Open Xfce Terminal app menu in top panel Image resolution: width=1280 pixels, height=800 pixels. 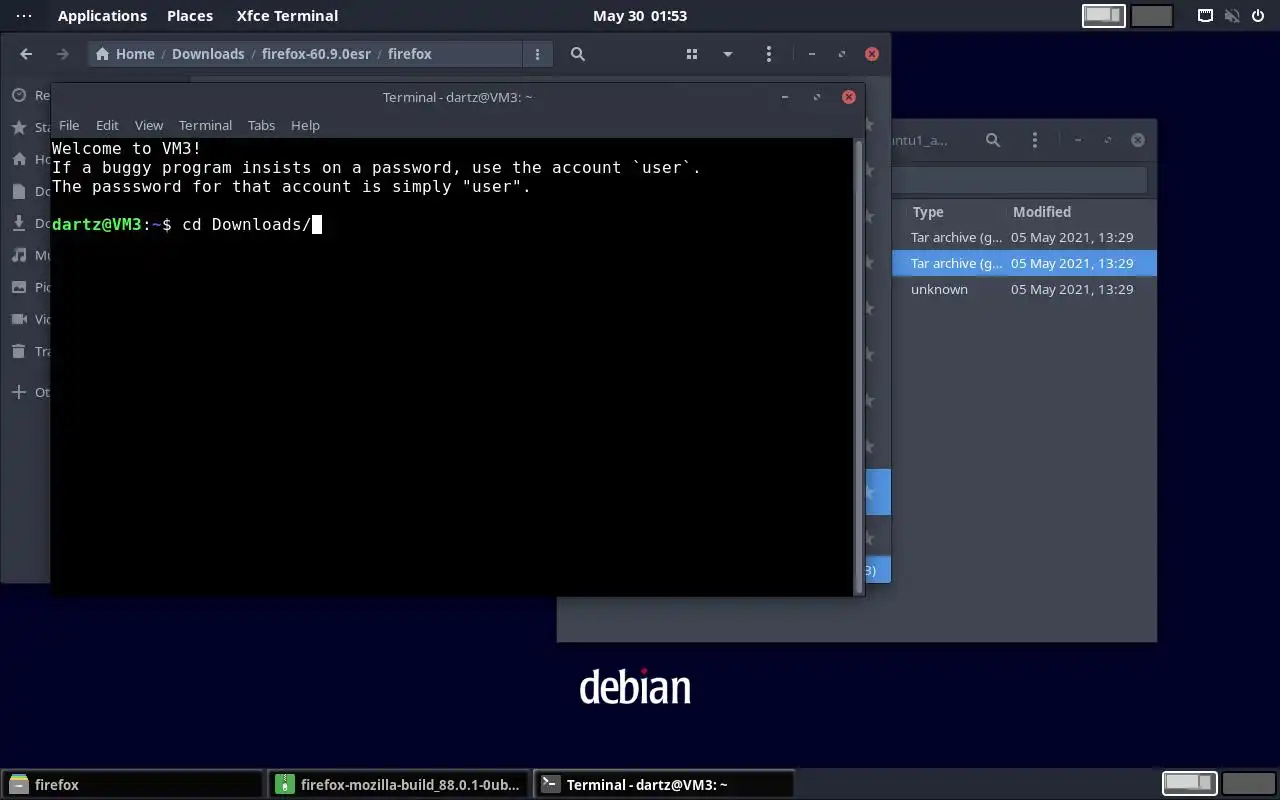pyautogui.click(x=287, y=16)
